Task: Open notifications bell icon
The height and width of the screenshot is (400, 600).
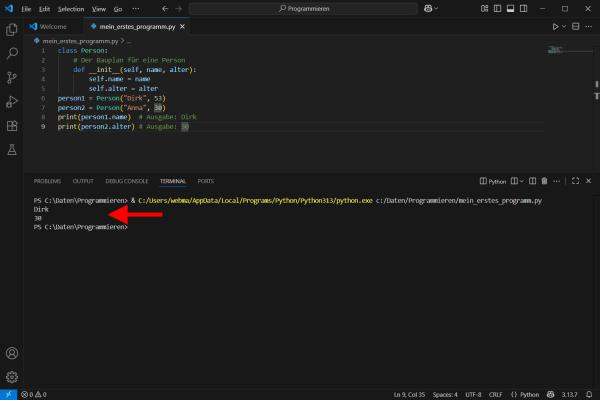Action: [589, 395]
